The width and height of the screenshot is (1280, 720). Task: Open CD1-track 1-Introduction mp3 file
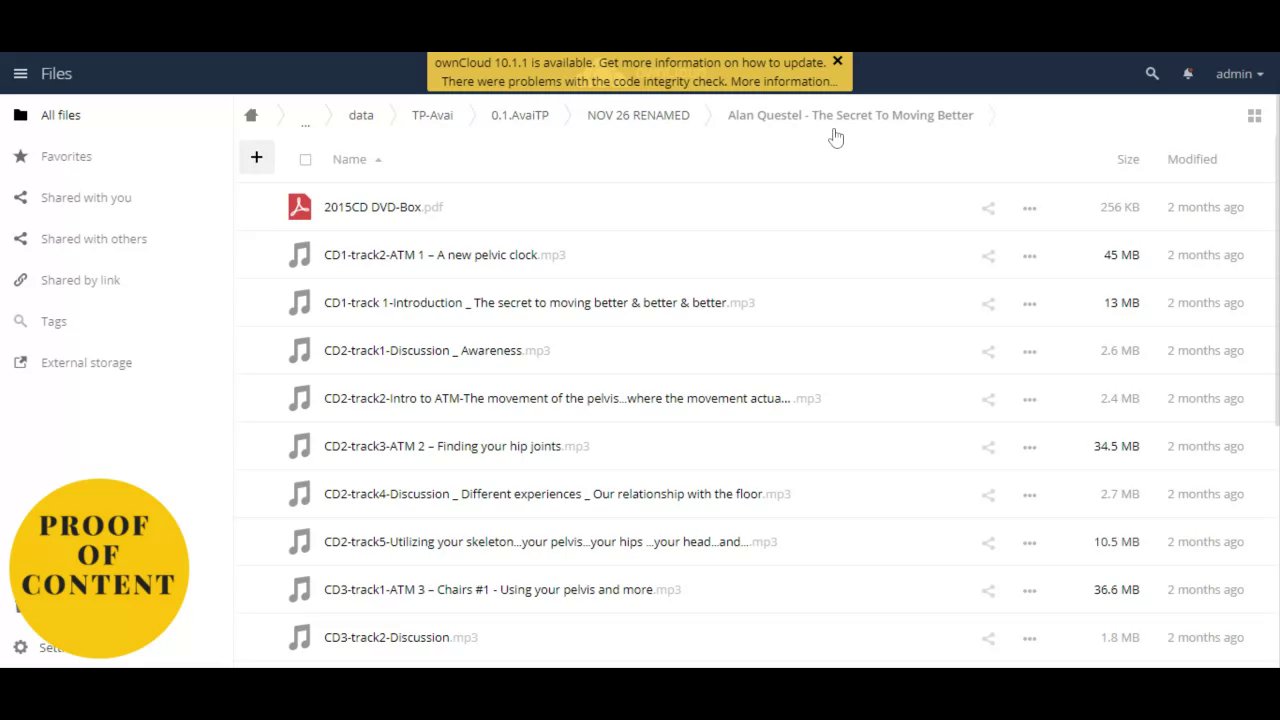point(539,302)
